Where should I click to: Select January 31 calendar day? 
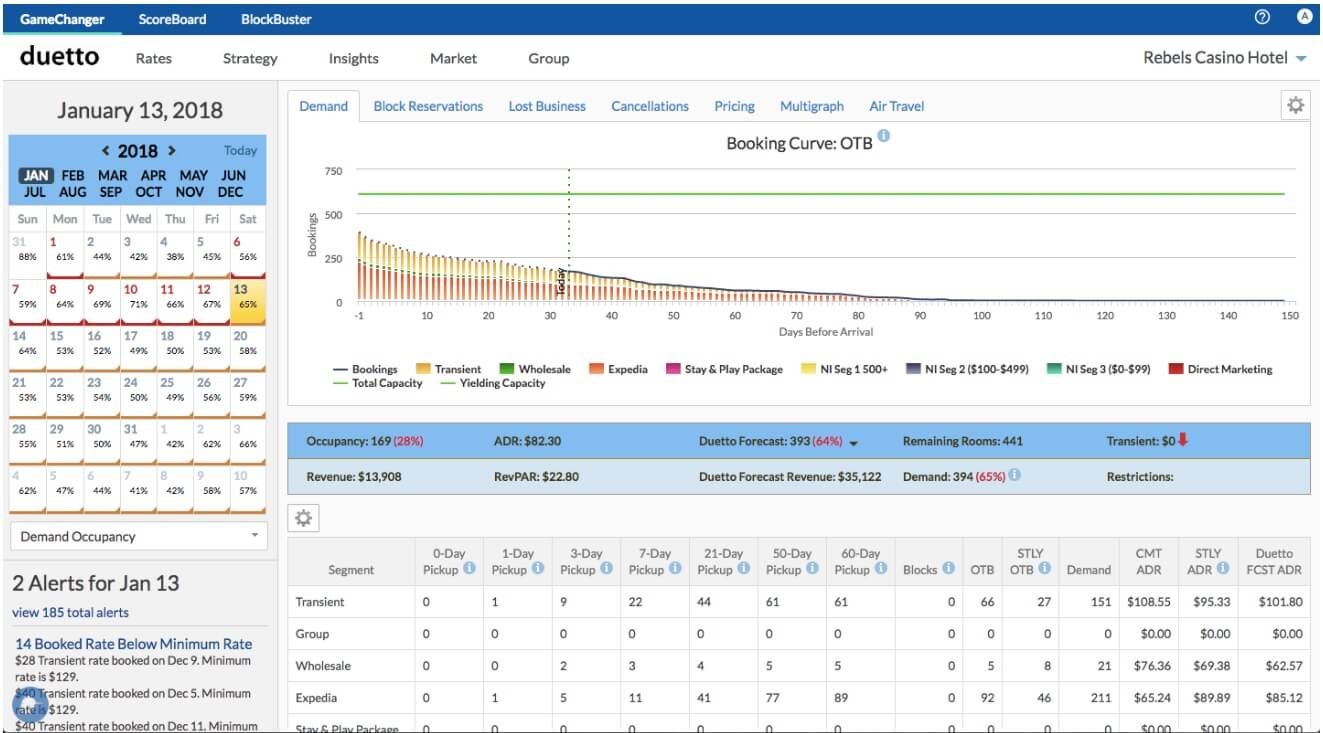[x=137, y=441]
